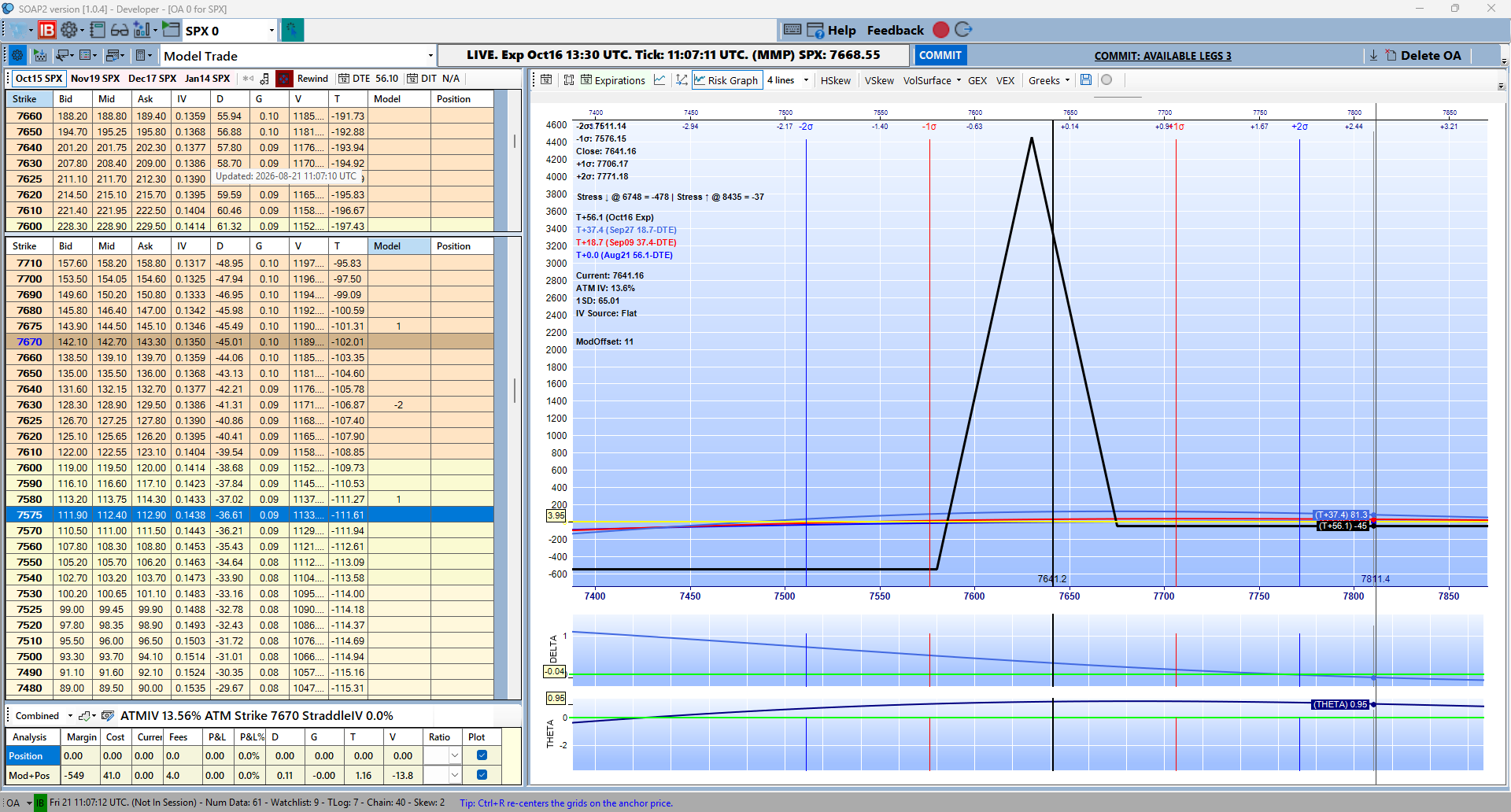The width and height of the screenshot is (1511, 812).
Task: Uncheck the Plot checkbox for Position row
Action: coord(482,755)
